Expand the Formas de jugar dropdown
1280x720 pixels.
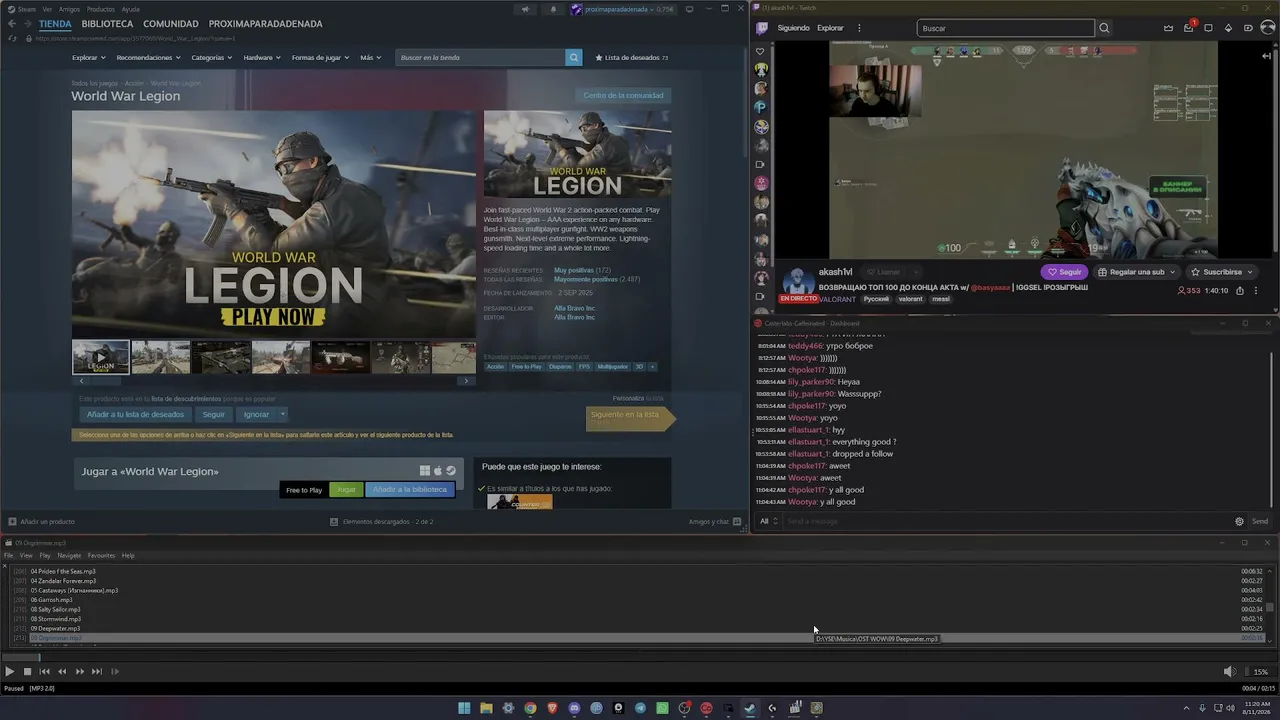(x=320, y=58)
